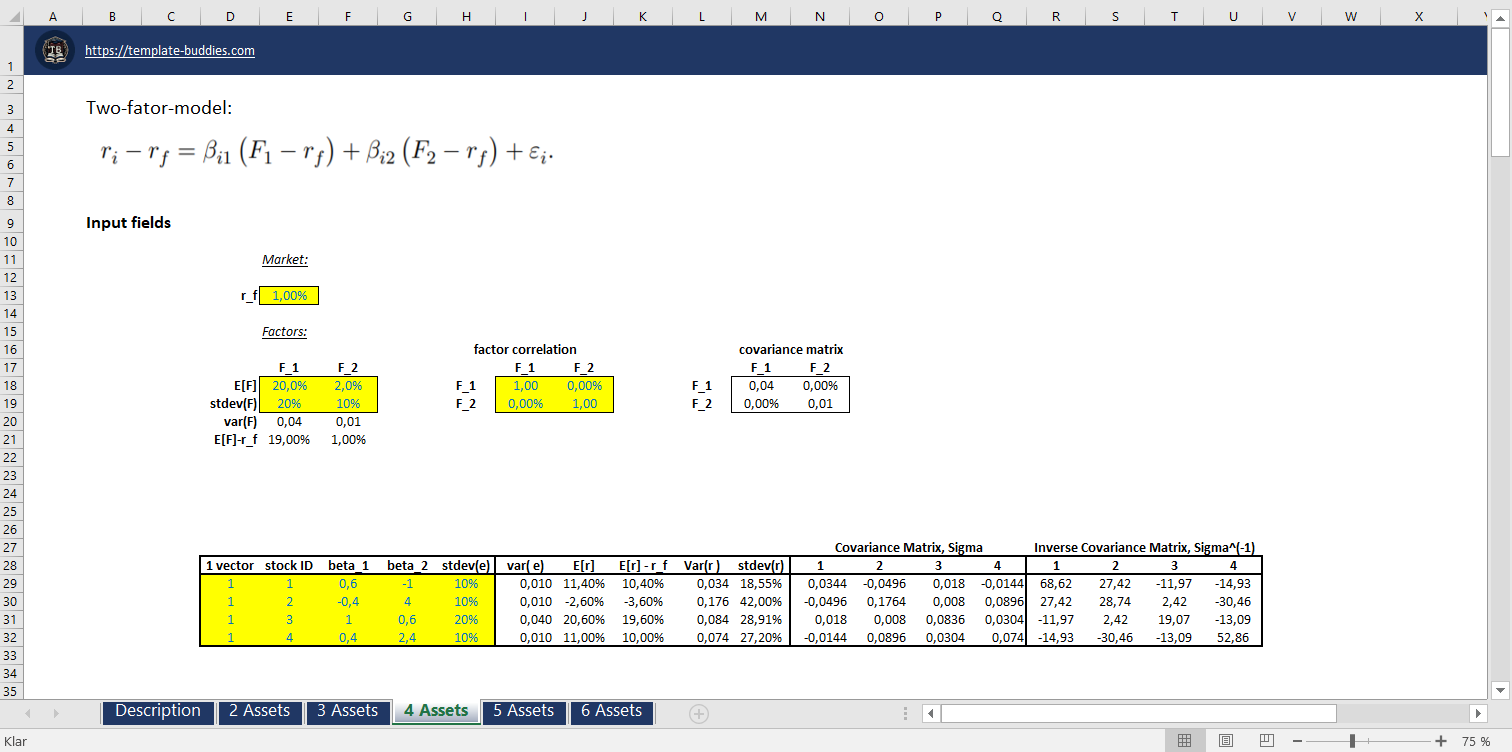
Task: Click the next sheet navigation arrow
Action: coord(57,712)
